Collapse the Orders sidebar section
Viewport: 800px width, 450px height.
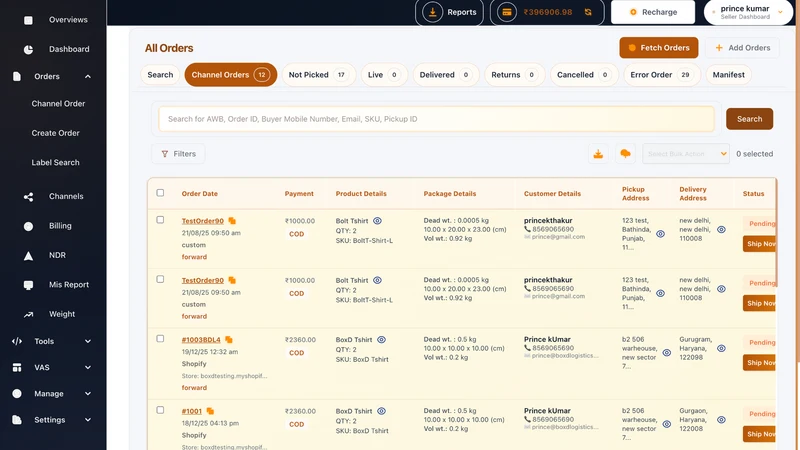coord(88,77)
